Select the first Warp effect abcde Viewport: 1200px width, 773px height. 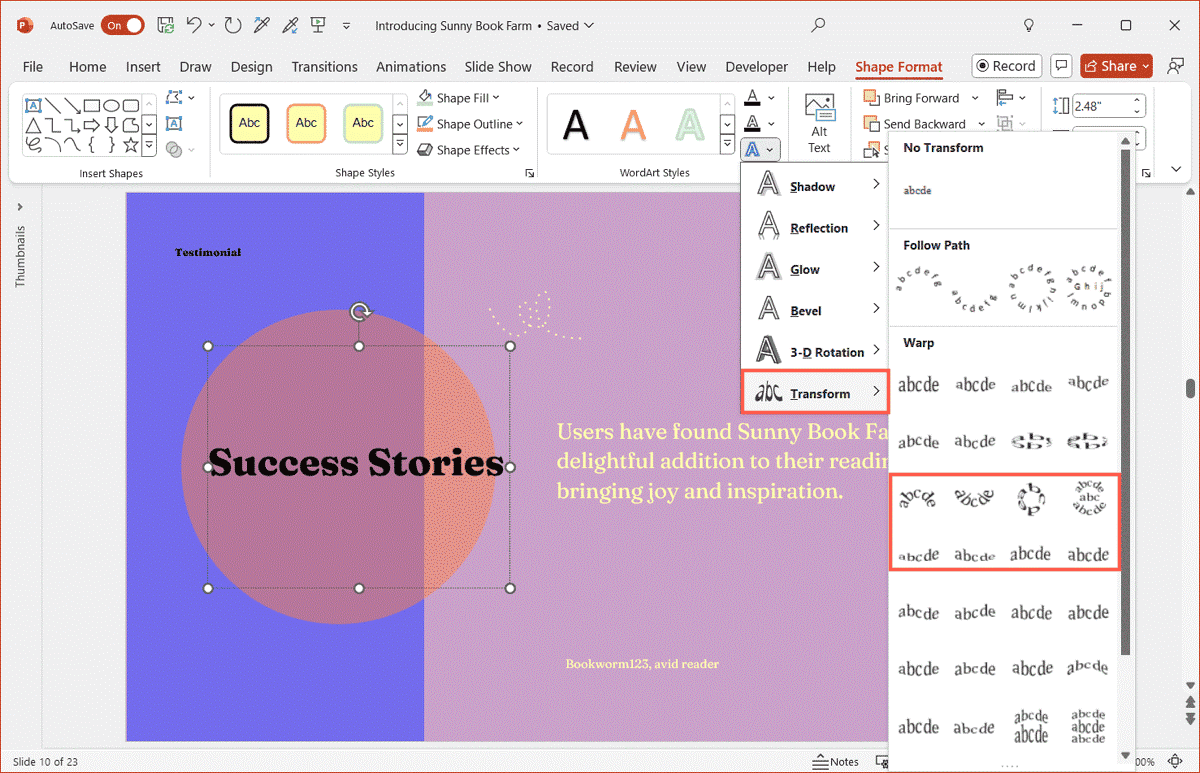[x=918, y=384]
